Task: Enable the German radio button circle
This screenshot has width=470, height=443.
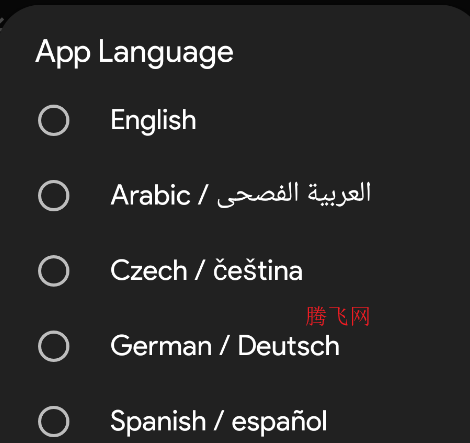Action: coord(53,346)
